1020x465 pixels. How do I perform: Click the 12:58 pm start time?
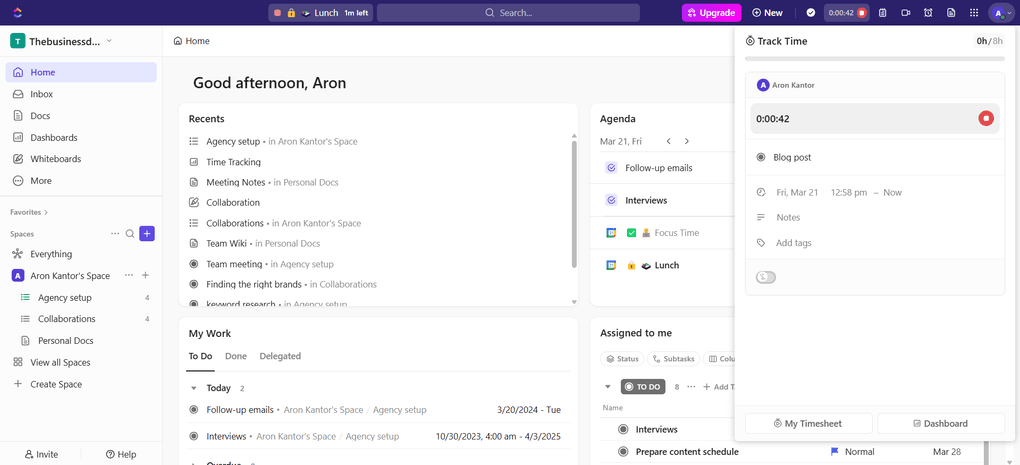[849, 193]
